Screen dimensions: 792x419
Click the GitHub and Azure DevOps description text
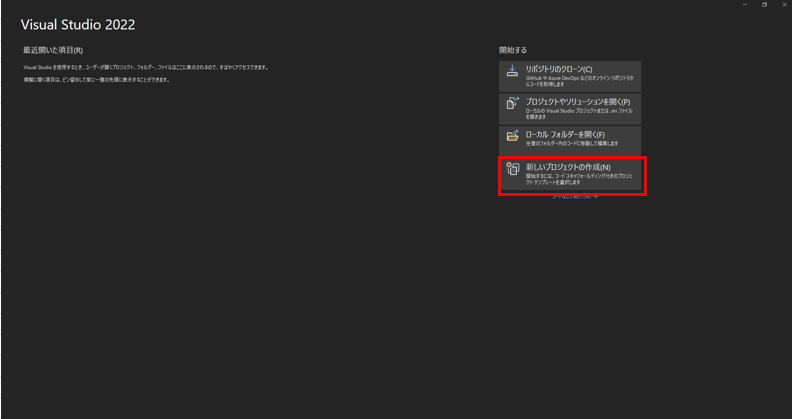click(x=580, y=81)
